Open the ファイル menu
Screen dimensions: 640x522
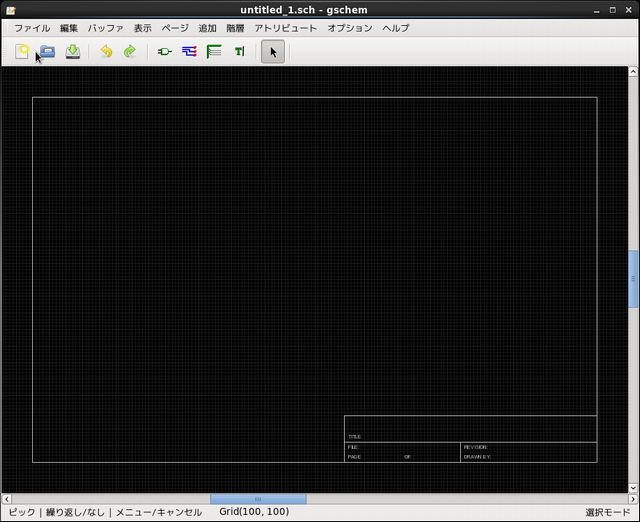pyautogui.click(x=32, y=28)
